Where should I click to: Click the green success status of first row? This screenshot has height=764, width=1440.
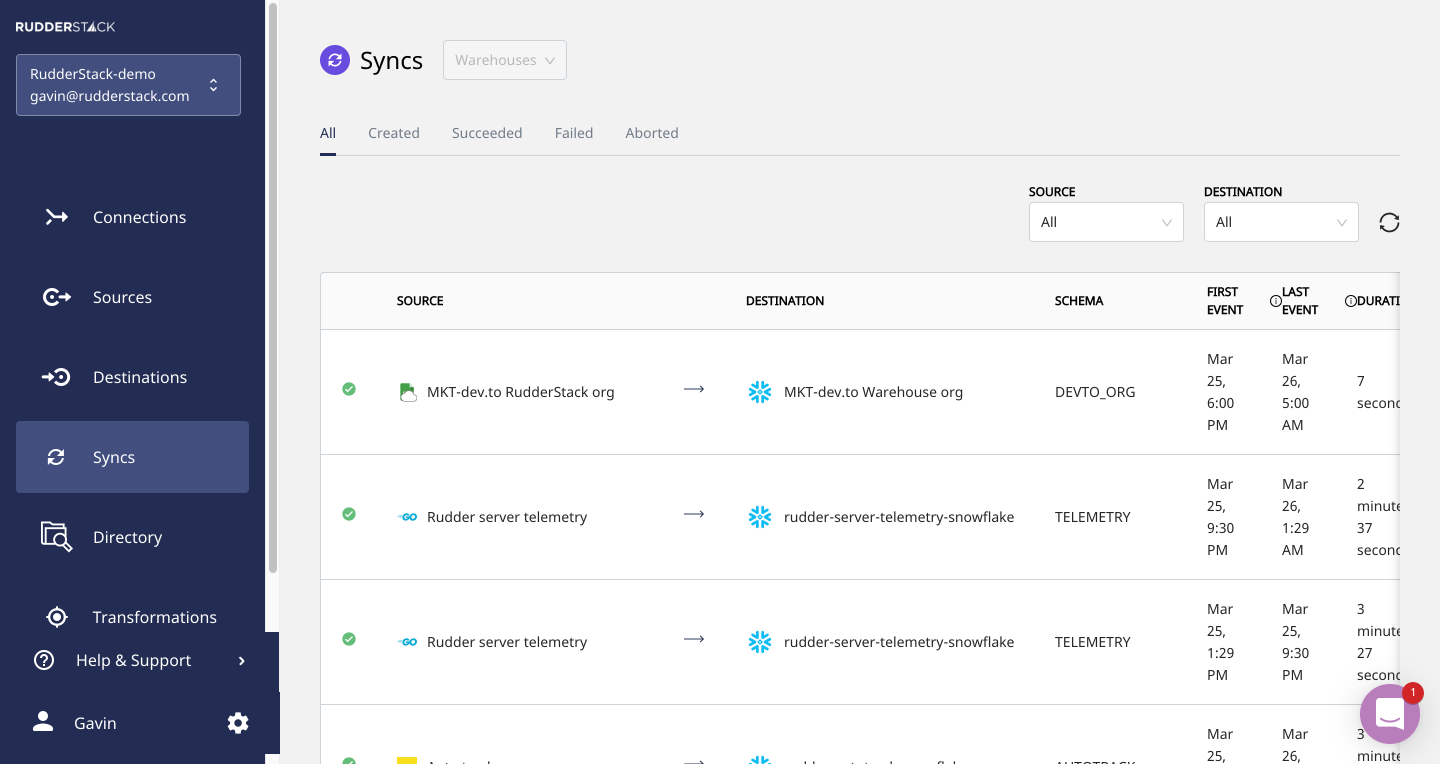[x=349, y=389]
